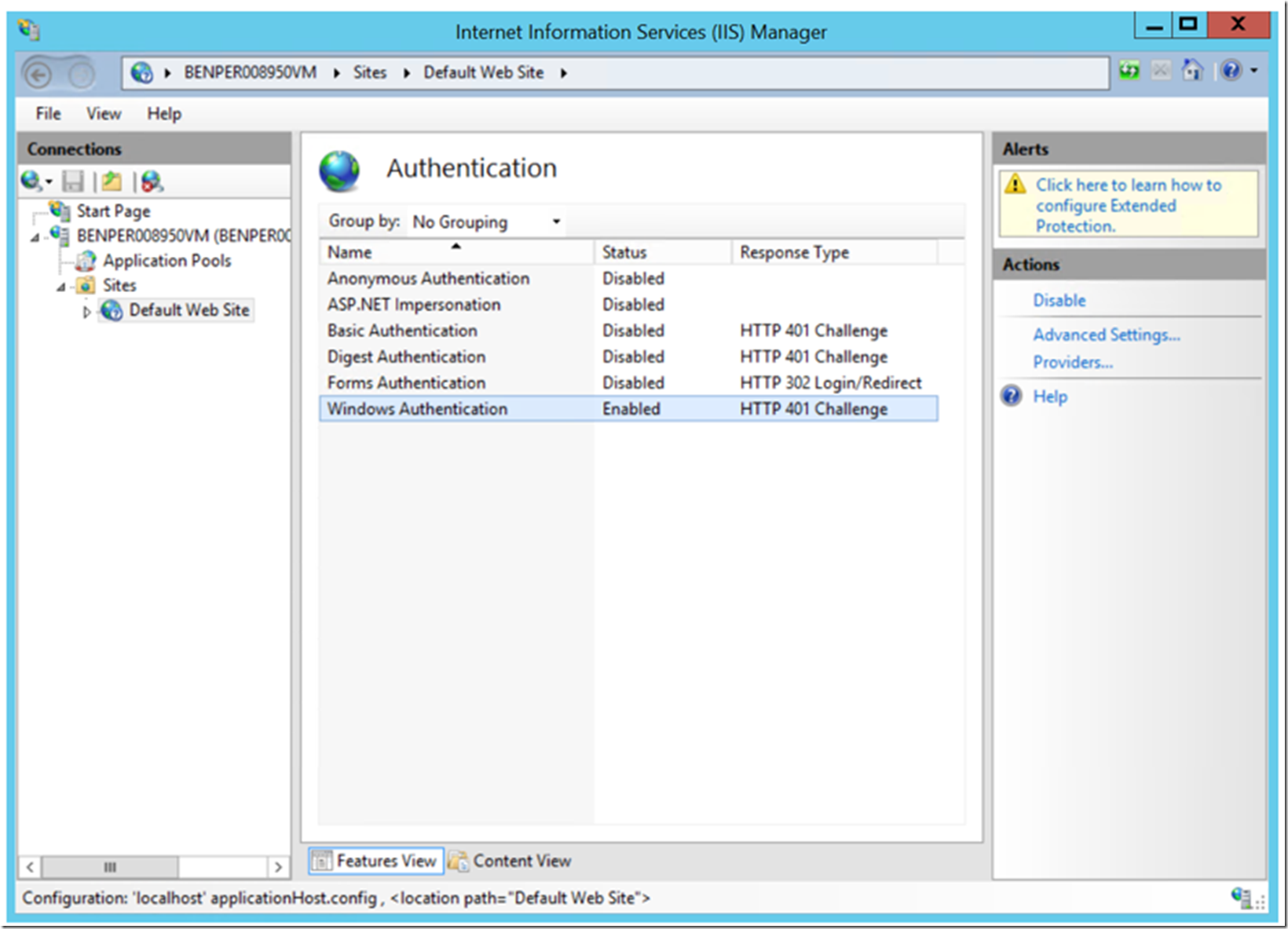Select the ASP.NET Impersonation row
Screen dimensions: 1288x929
coord(628,304)
